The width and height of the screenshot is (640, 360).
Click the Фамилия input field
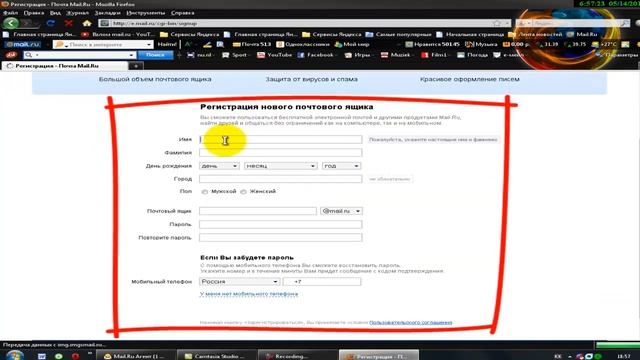(280, 153)
